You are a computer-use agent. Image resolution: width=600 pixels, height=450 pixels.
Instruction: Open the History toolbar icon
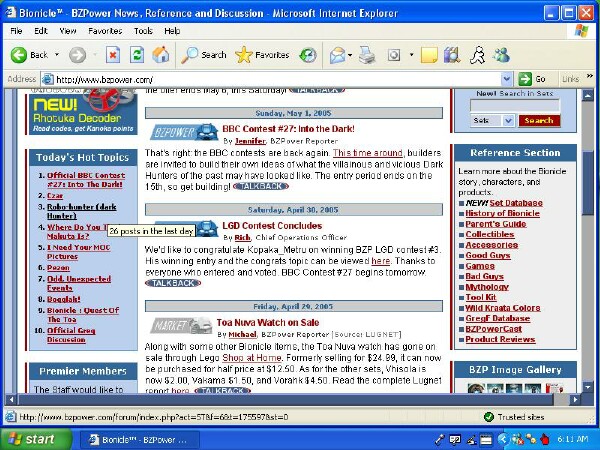click(x=308, y=55)
